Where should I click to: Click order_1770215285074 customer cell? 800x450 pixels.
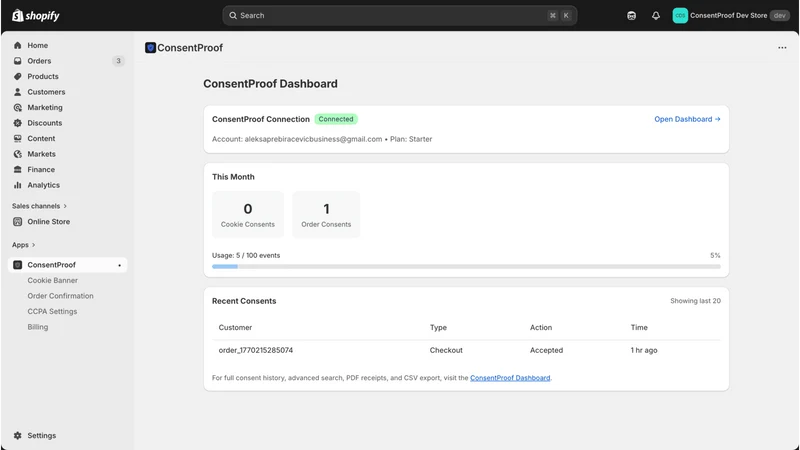256,351
